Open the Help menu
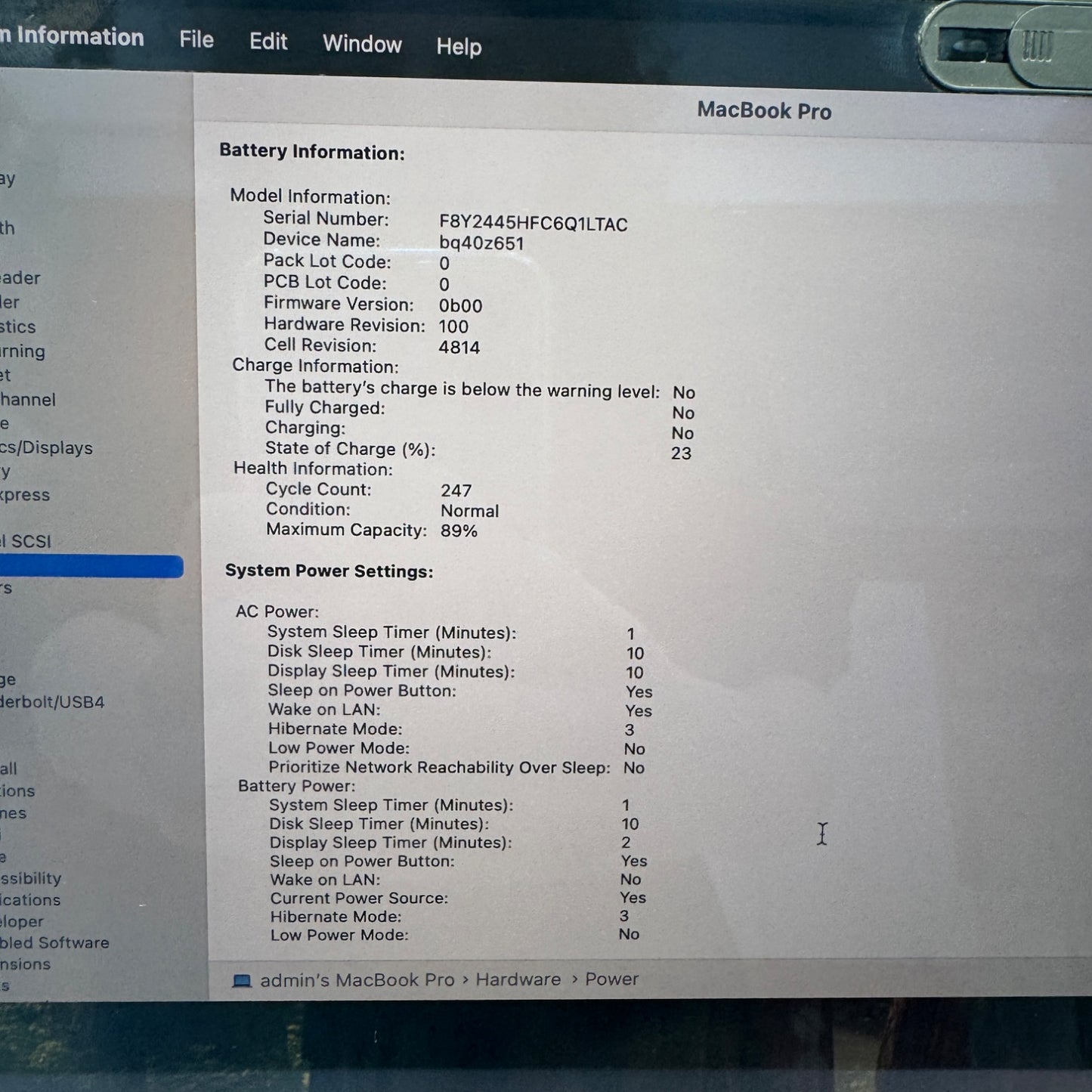 (x=459, y=47)
